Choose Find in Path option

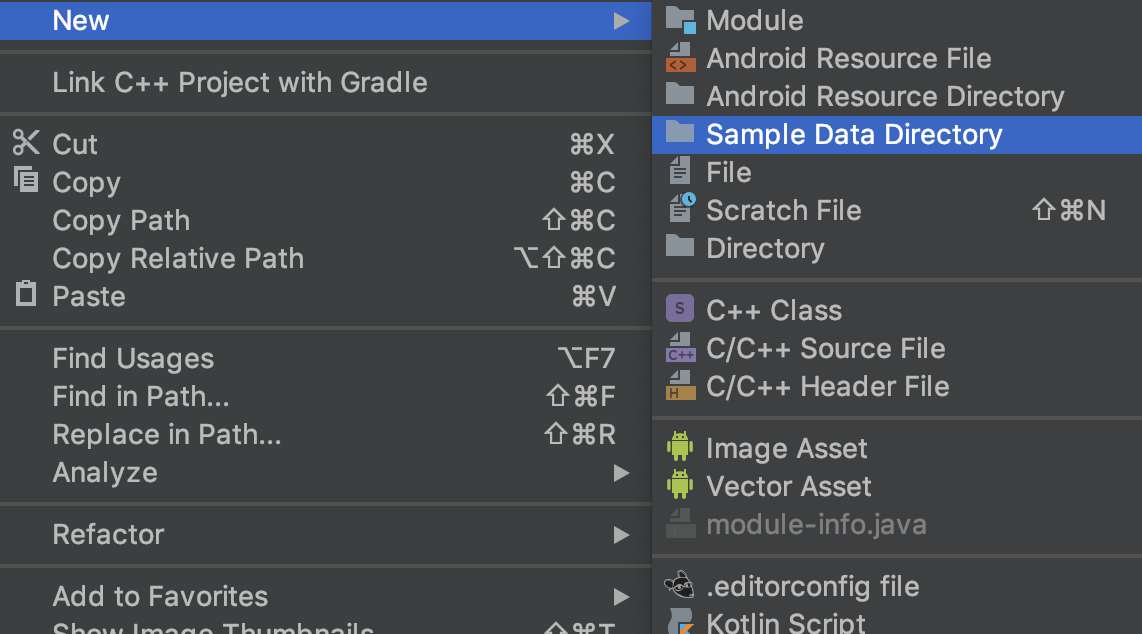pos(141,396)
